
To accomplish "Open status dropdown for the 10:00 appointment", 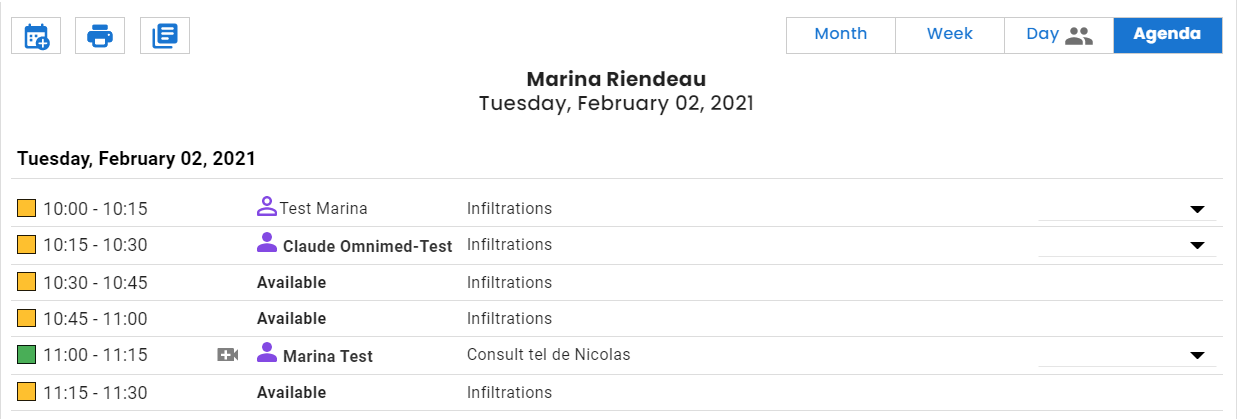I will click(1127, 209).
